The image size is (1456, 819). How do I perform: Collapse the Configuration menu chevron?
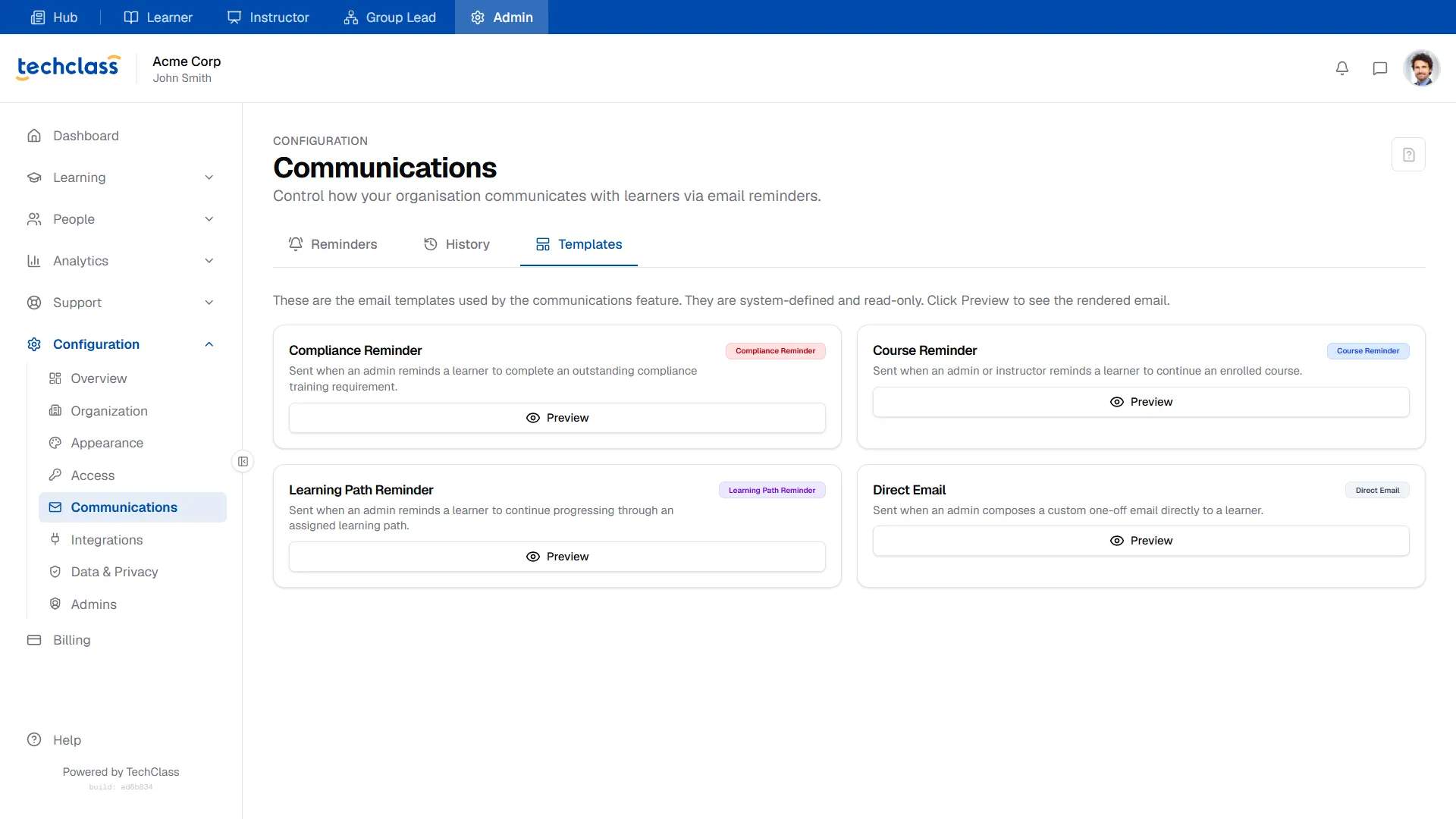click(x=209, y=344)
